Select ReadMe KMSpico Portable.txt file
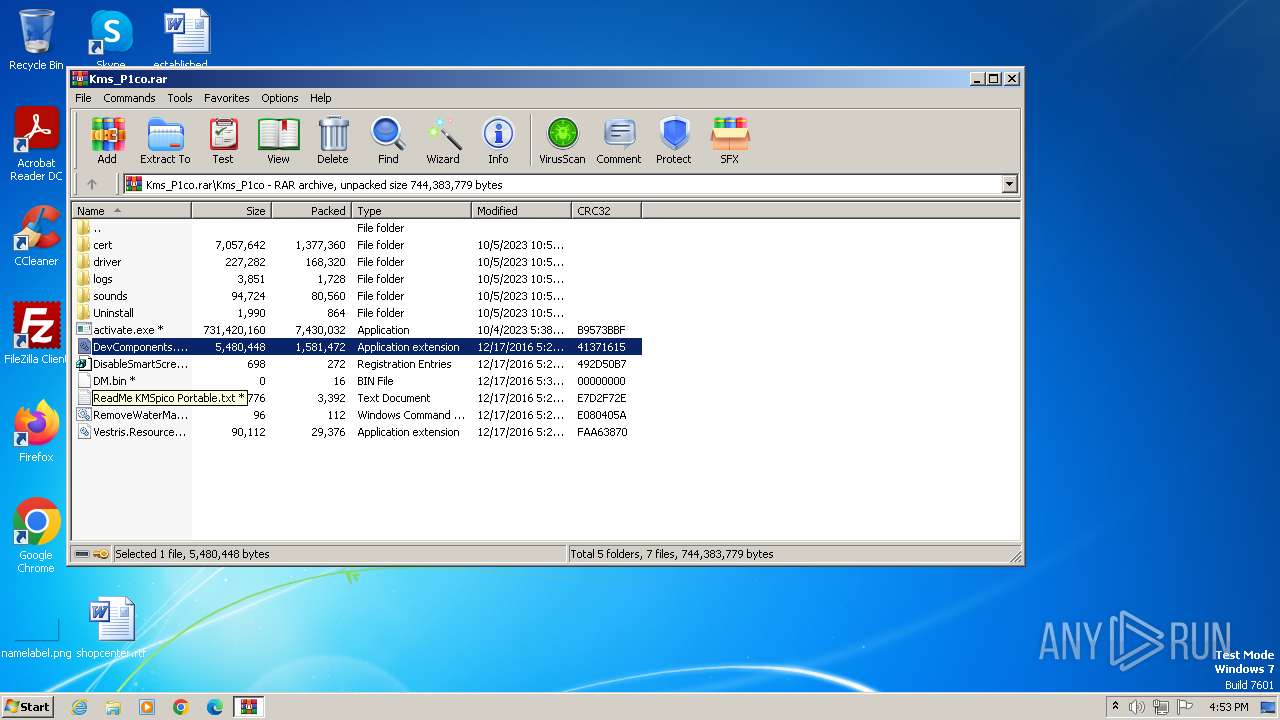The image size is (1280, 720). pos(357,398)
